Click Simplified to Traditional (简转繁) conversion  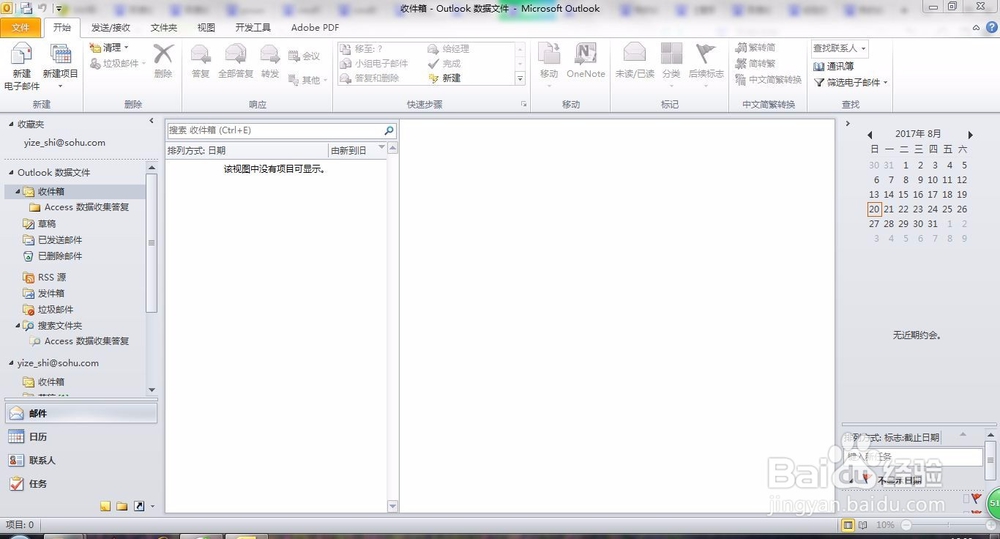(x=755, y=64)
